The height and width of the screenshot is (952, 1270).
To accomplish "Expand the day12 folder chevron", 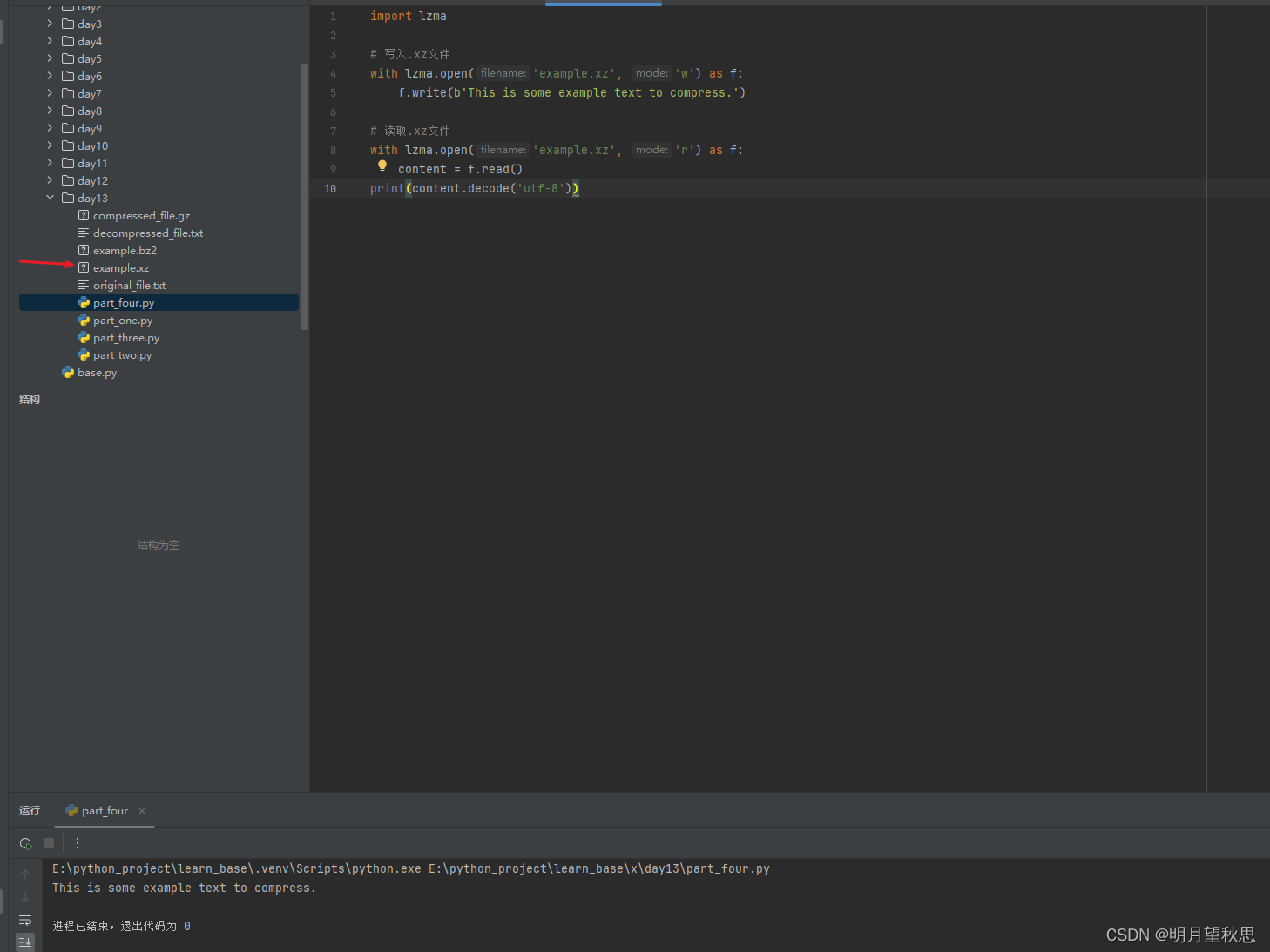I will pyautogui.click(x=50, y=180).
